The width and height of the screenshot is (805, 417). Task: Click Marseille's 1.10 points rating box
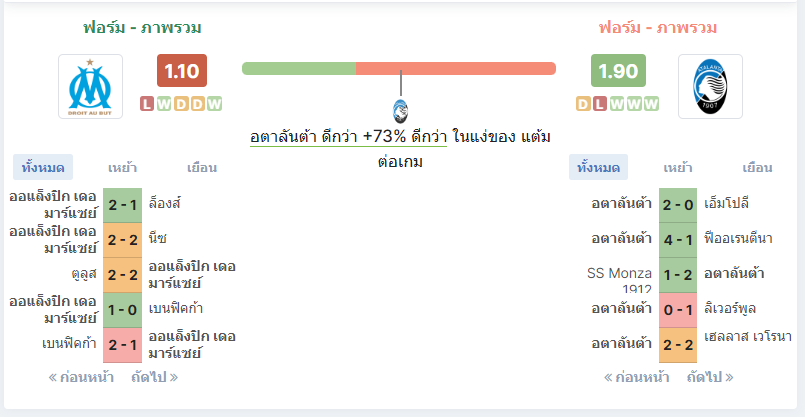(182, 71)
